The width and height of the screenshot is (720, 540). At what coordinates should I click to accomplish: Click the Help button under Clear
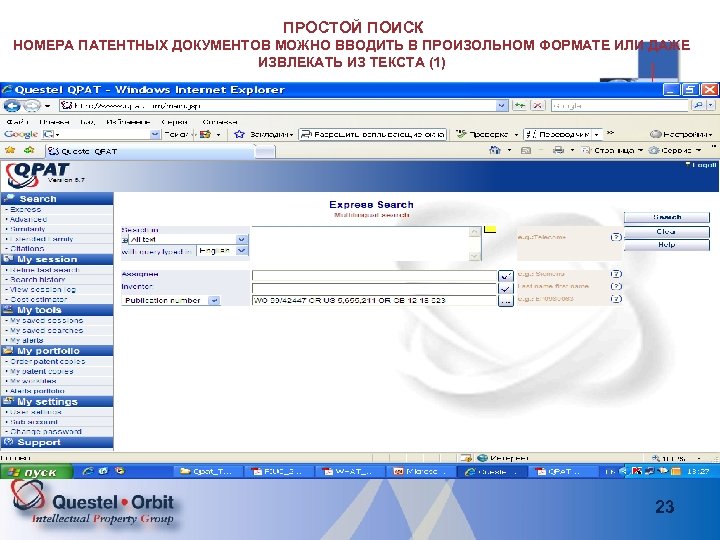coord(666,245)
